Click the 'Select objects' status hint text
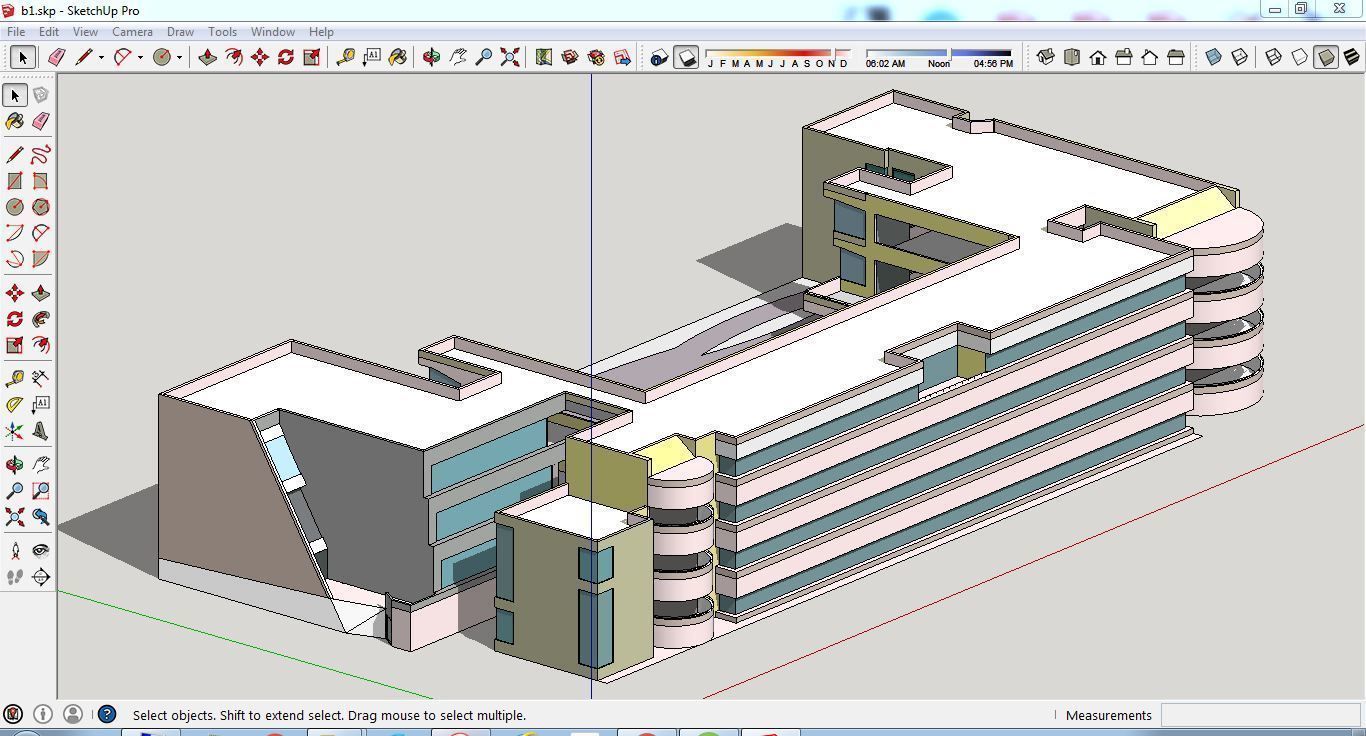 point(329,715)
